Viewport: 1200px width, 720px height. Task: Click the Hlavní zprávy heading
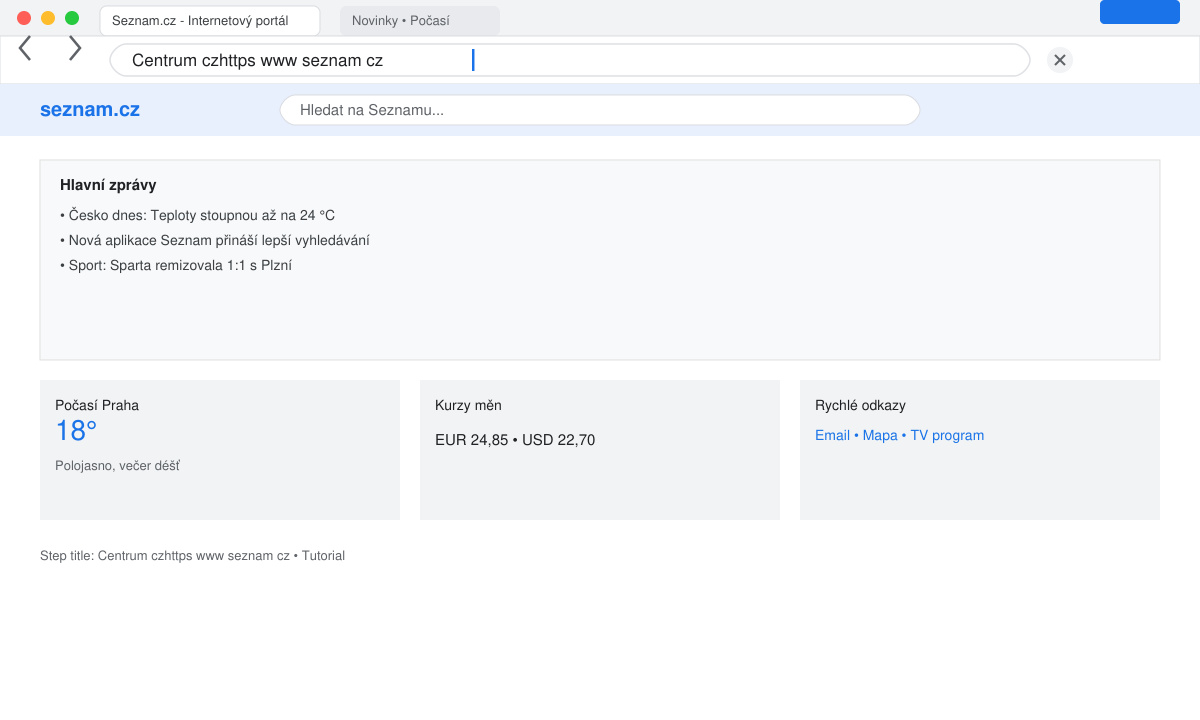pos(108,185)
